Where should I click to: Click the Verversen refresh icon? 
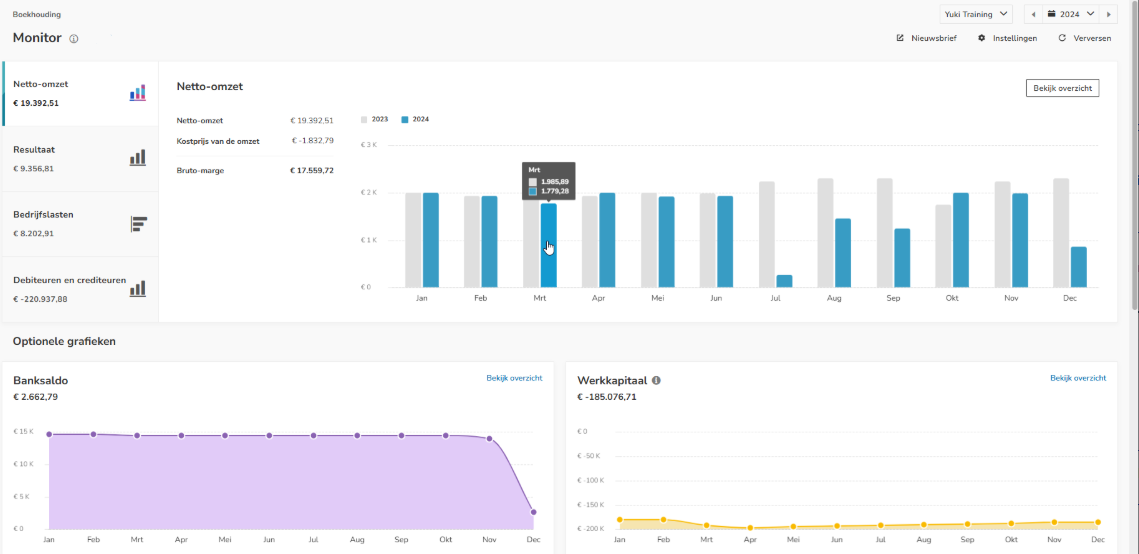pyautogui.click(x=1062, y=38)
